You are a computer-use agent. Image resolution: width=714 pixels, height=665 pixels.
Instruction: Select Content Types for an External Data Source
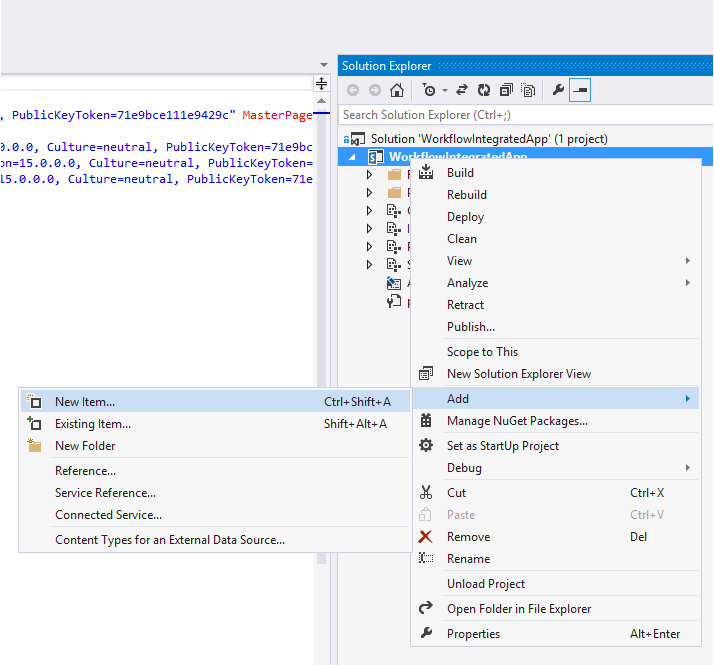pyautogui.click(x=170, y=540)
